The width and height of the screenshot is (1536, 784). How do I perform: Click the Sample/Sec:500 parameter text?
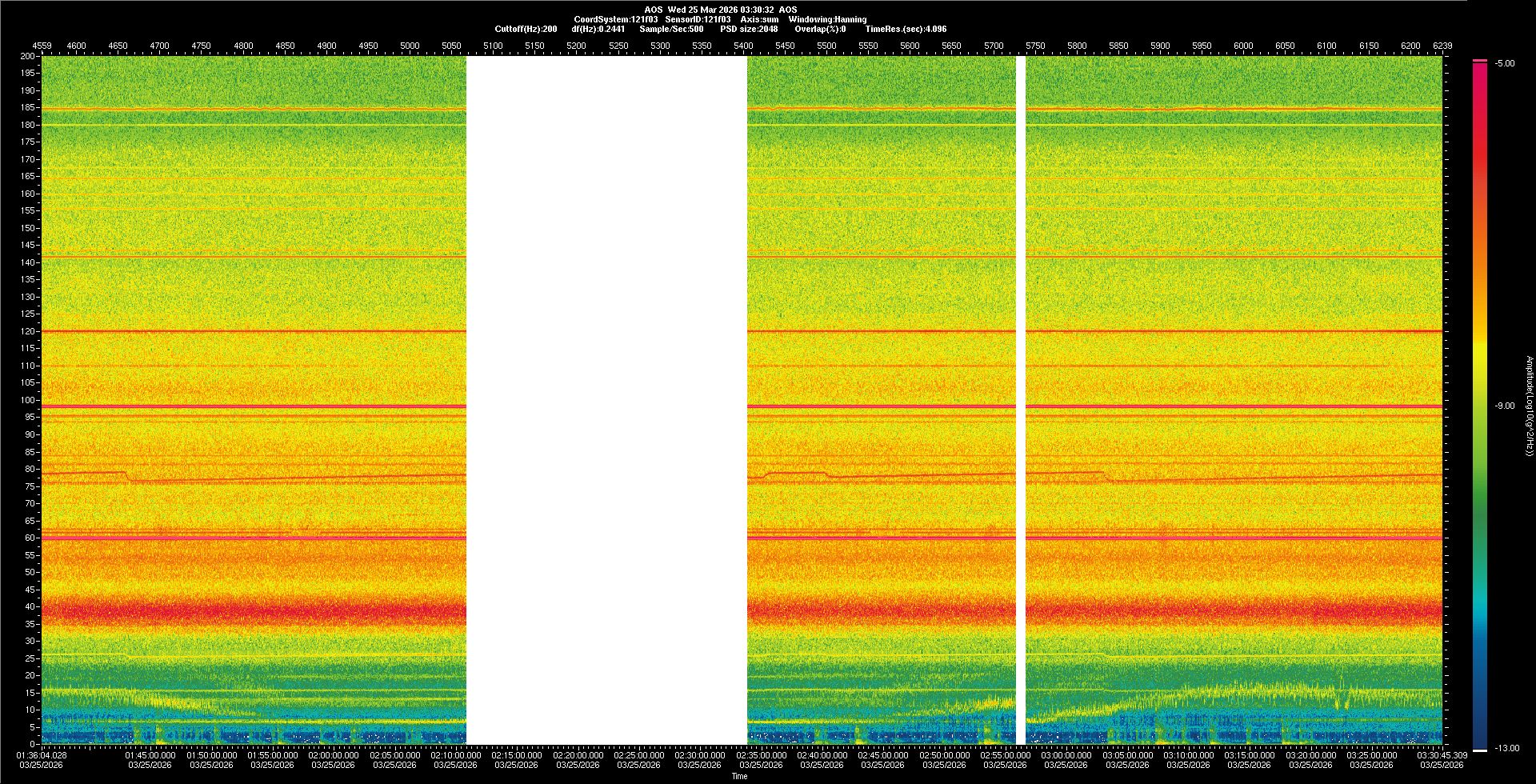tap(671, 29)
